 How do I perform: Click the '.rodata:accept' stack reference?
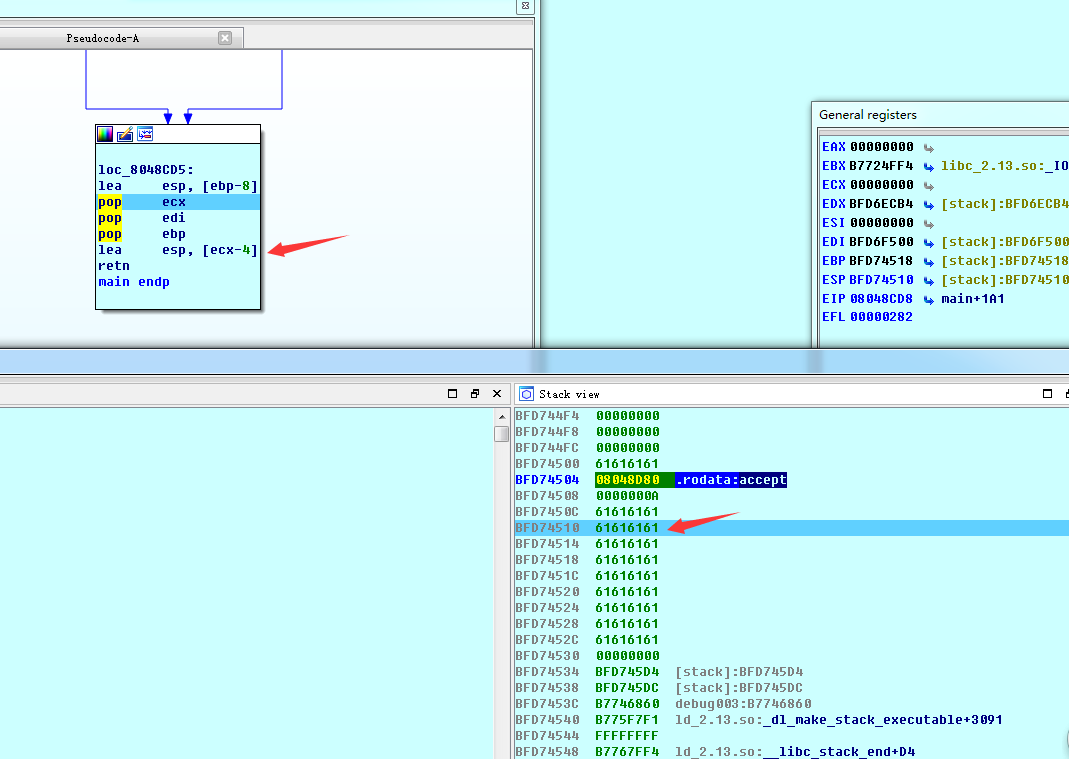[731, 480]
